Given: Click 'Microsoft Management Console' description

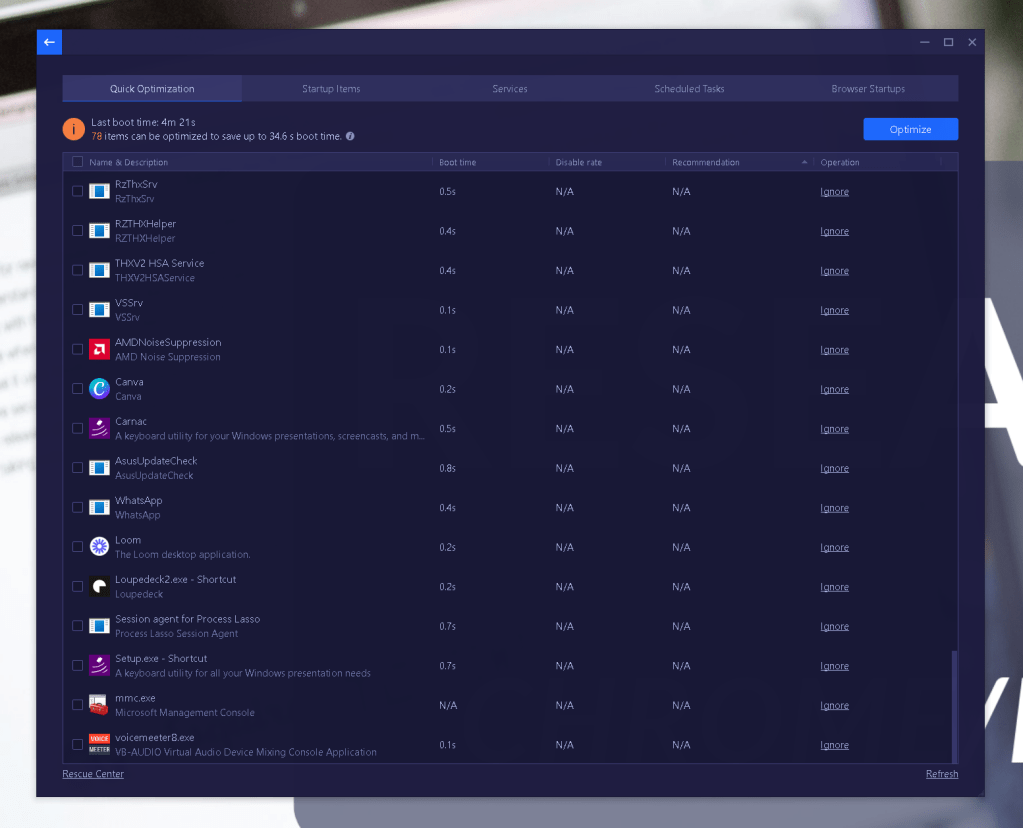Looking at the screenshot, I should point(185,713).
